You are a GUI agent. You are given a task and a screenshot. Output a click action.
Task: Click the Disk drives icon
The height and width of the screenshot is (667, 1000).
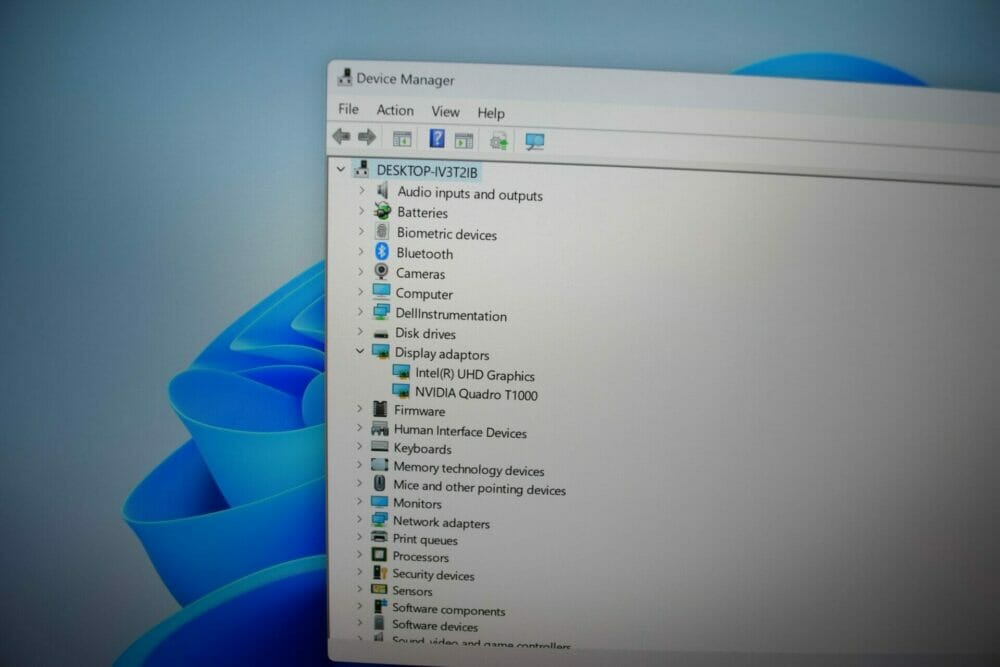coord(381,334)
